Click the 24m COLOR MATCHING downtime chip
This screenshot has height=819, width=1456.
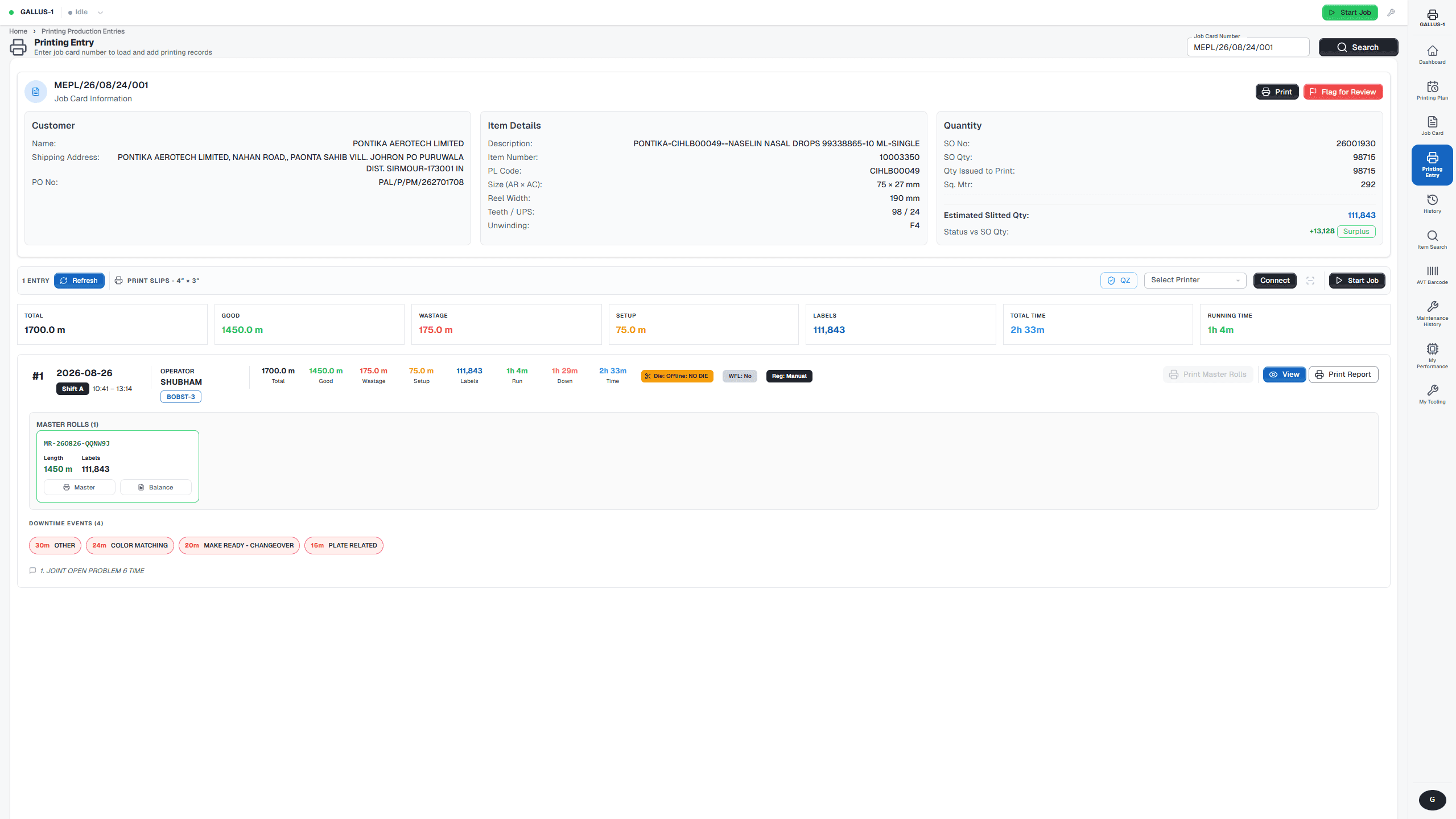pos(130,545)
